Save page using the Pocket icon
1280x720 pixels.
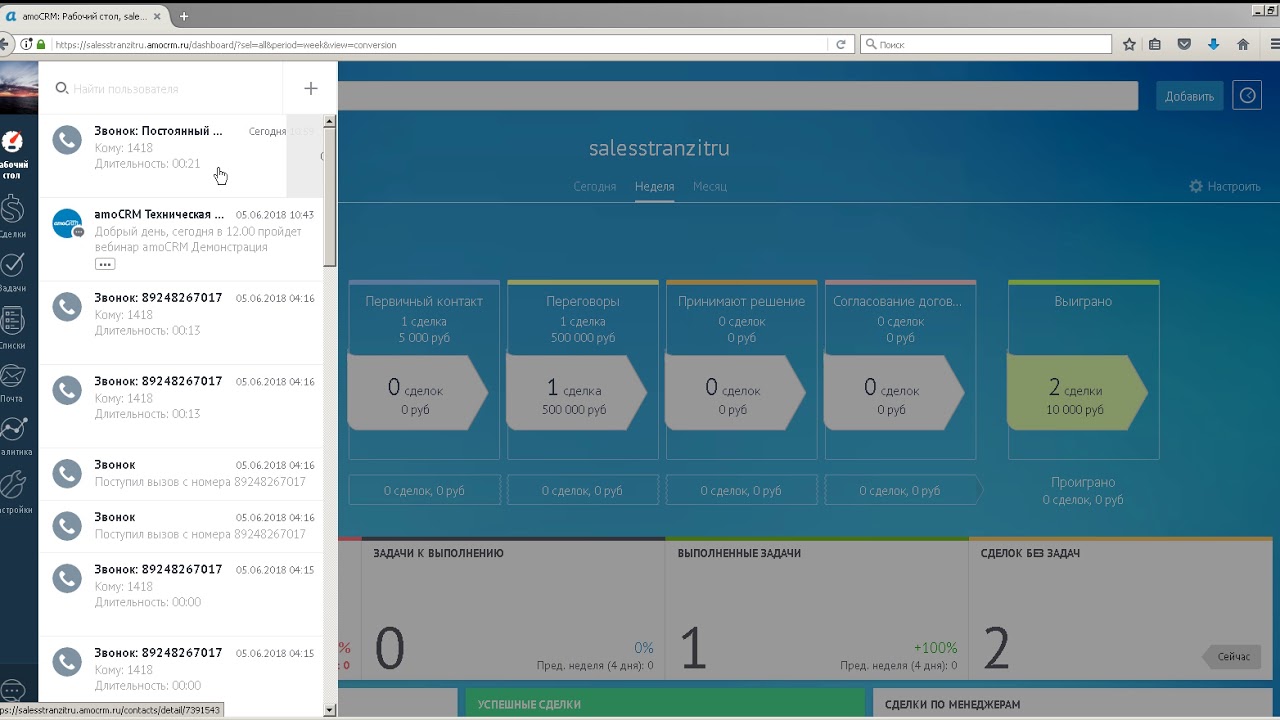point(1184,44)
